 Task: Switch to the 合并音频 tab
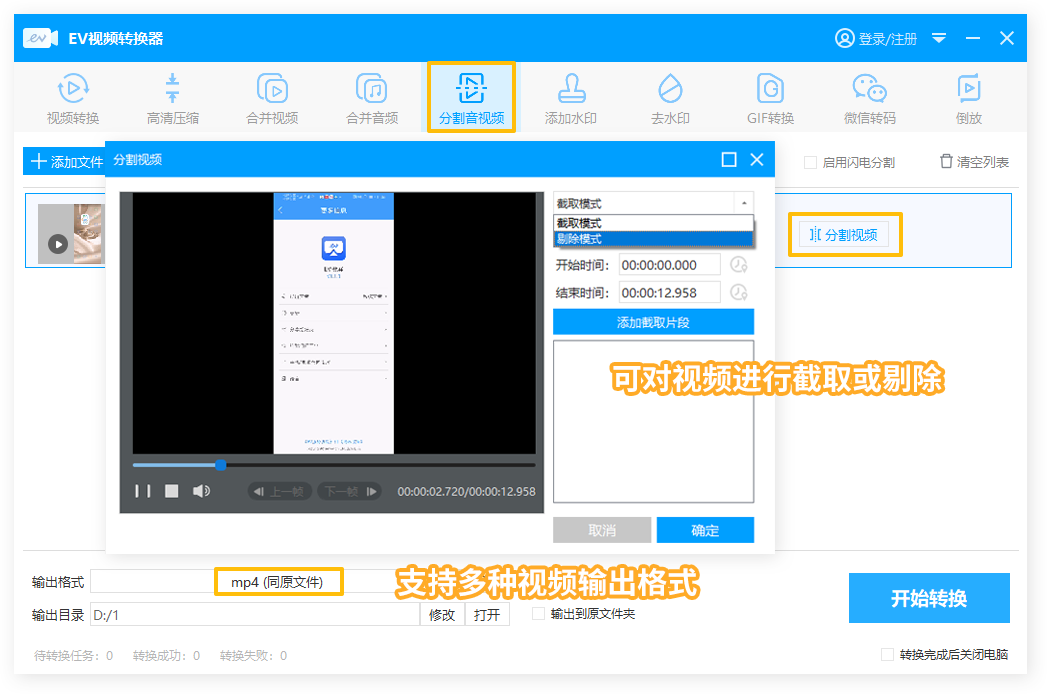[x=372, y=99]
